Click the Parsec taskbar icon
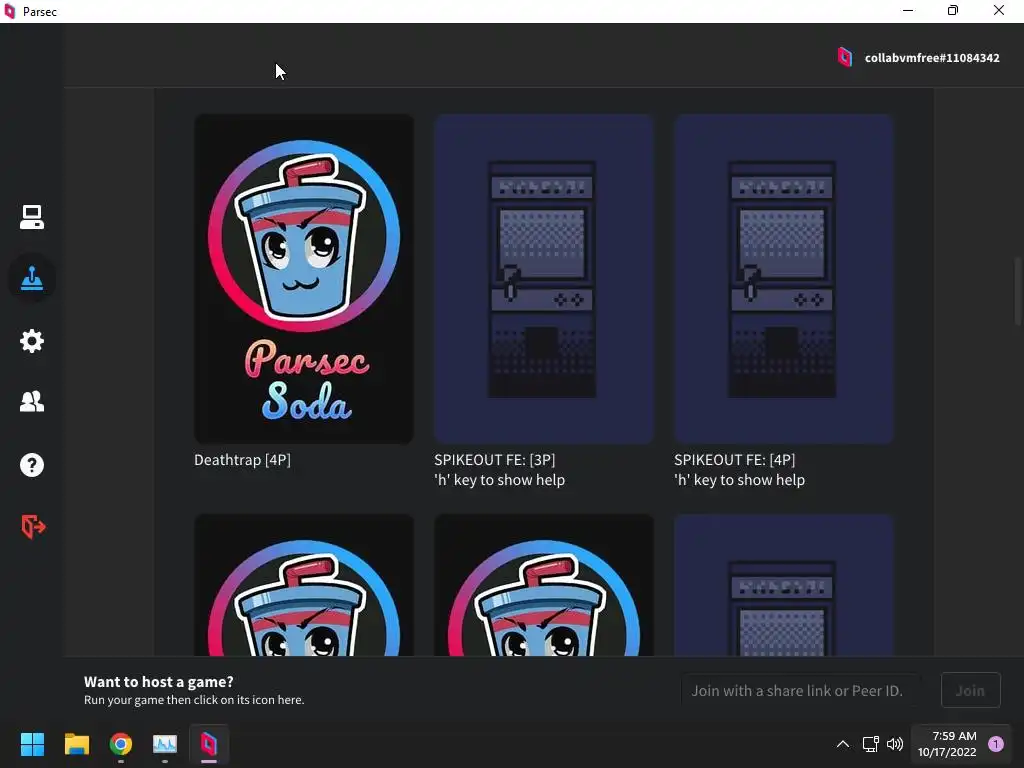This screenshot has width=1024, height=768. coord(209,744)
